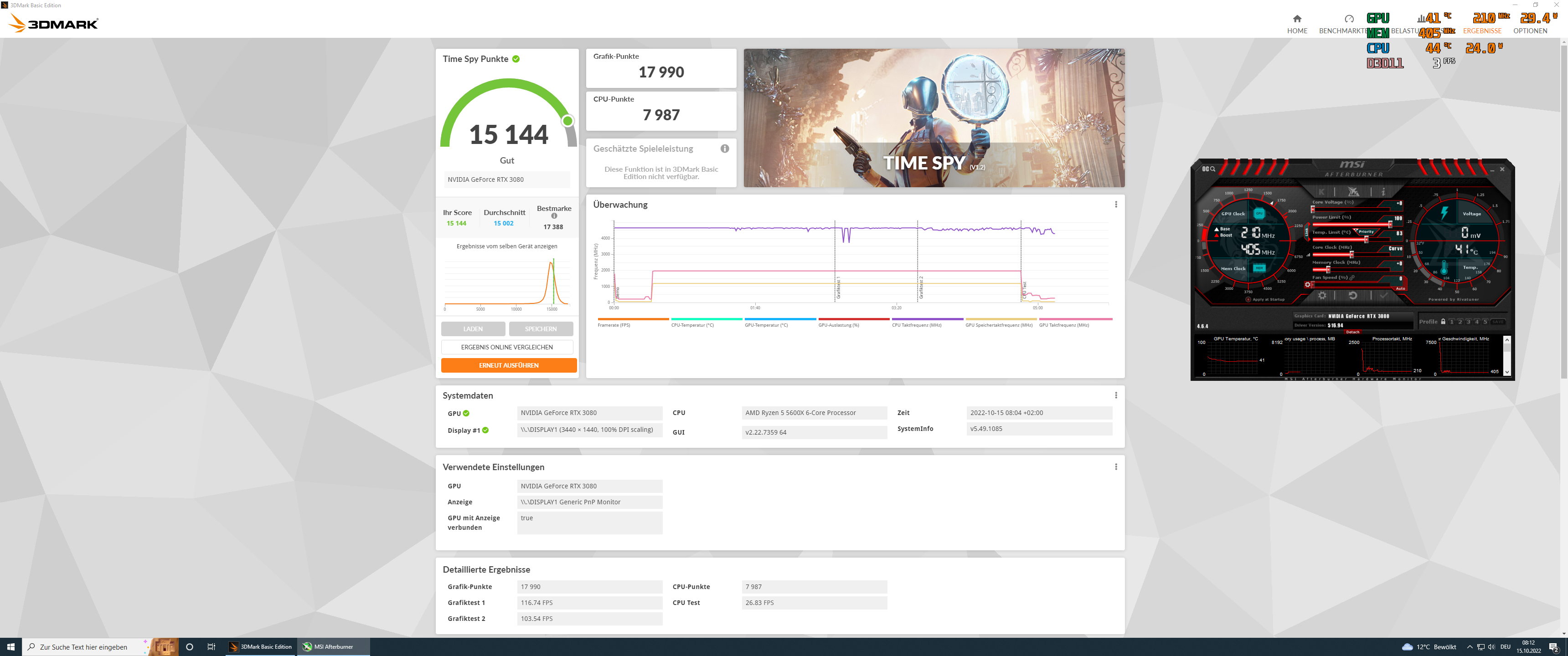Open the OPTIONEN tab
The height and width of the screenshot is (656, 1568).
[x=1530, y=31]
